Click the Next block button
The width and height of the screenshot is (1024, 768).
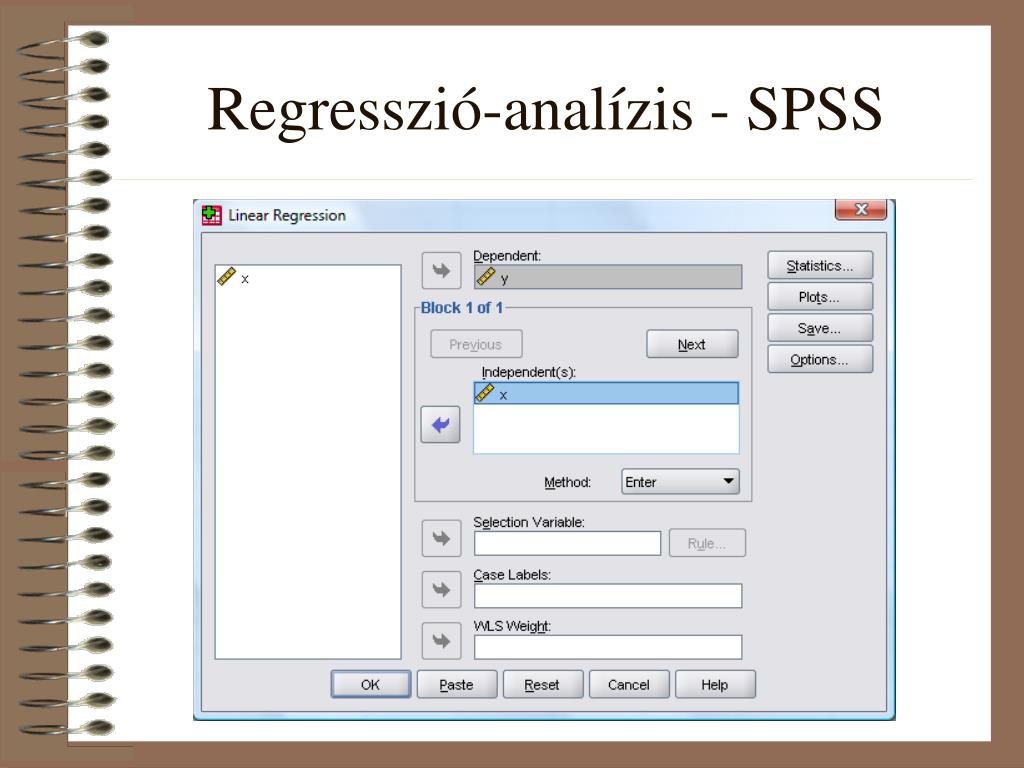pyautogui.click(x=692, y=344)
